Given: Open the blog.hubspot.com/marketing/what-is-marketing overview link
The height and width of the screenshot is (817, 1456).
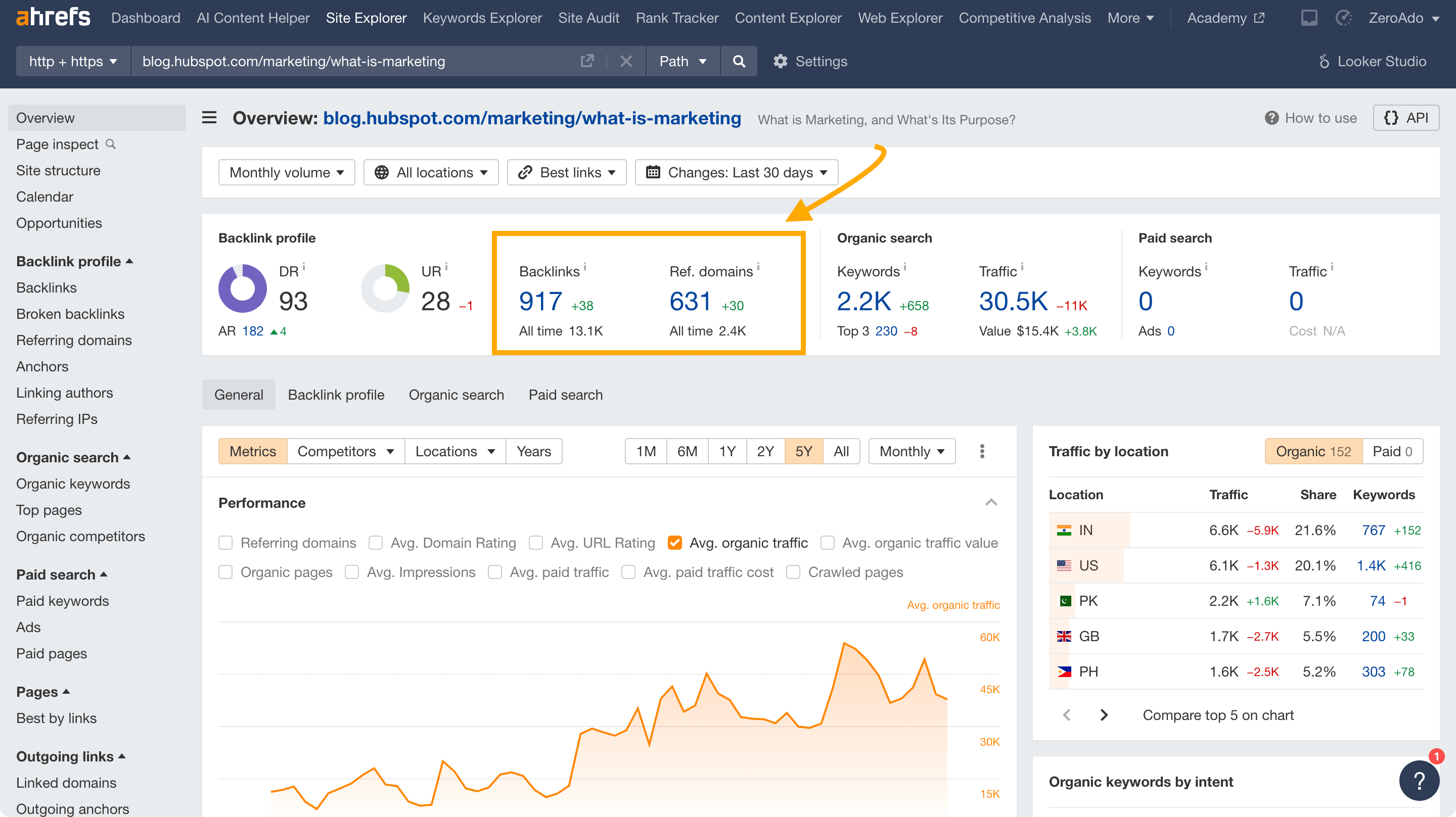Looking at the screenshot, I should [x=532, y=118].
